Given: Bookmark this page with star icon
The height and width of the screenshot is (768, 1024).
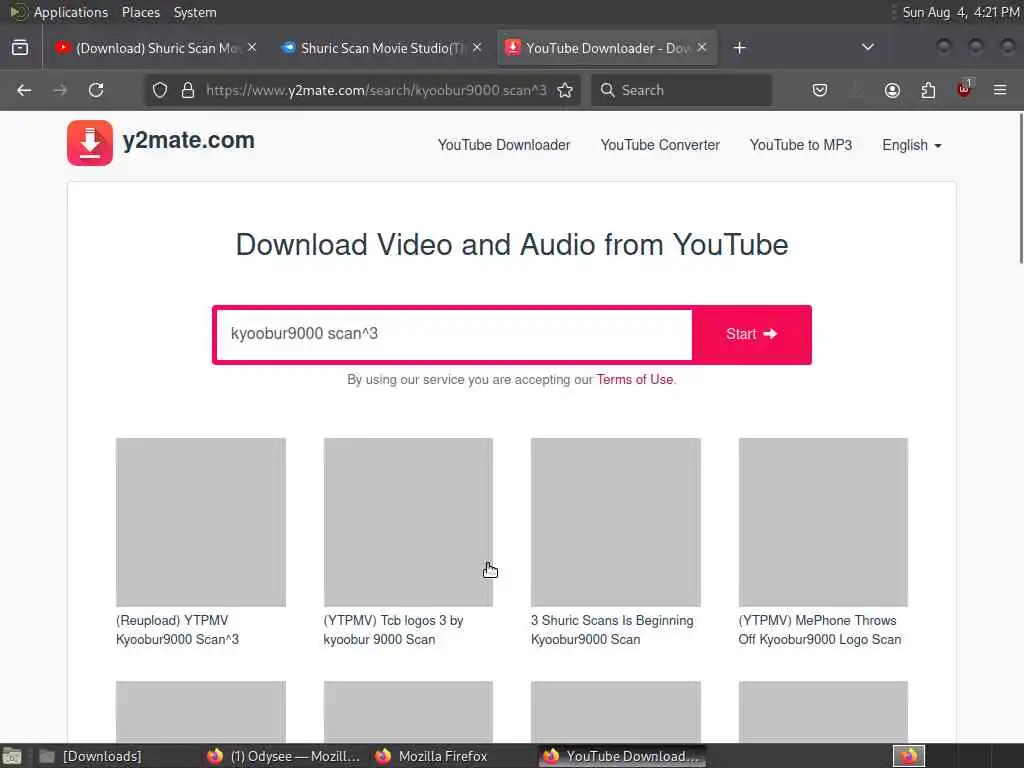Looking at the screenshot, I should [565, 90].
